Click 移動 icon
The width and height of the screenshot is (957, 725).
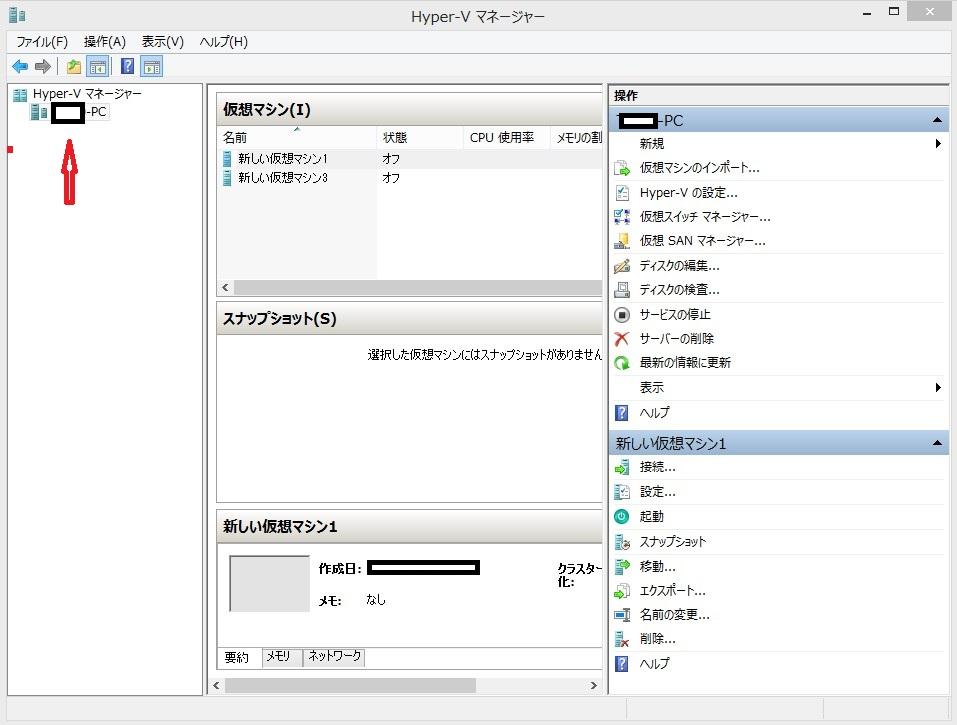coord(621,566)
